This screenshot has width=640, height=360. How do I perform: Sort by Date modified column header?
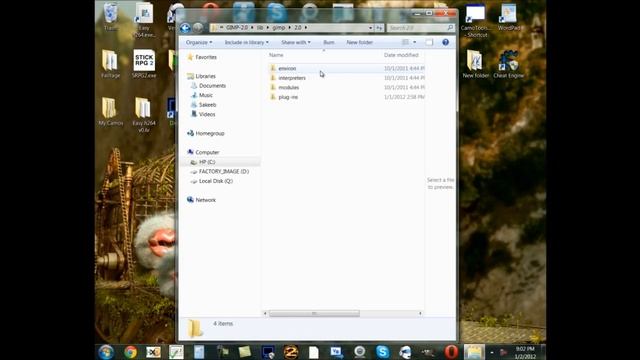tap(401, 55)
